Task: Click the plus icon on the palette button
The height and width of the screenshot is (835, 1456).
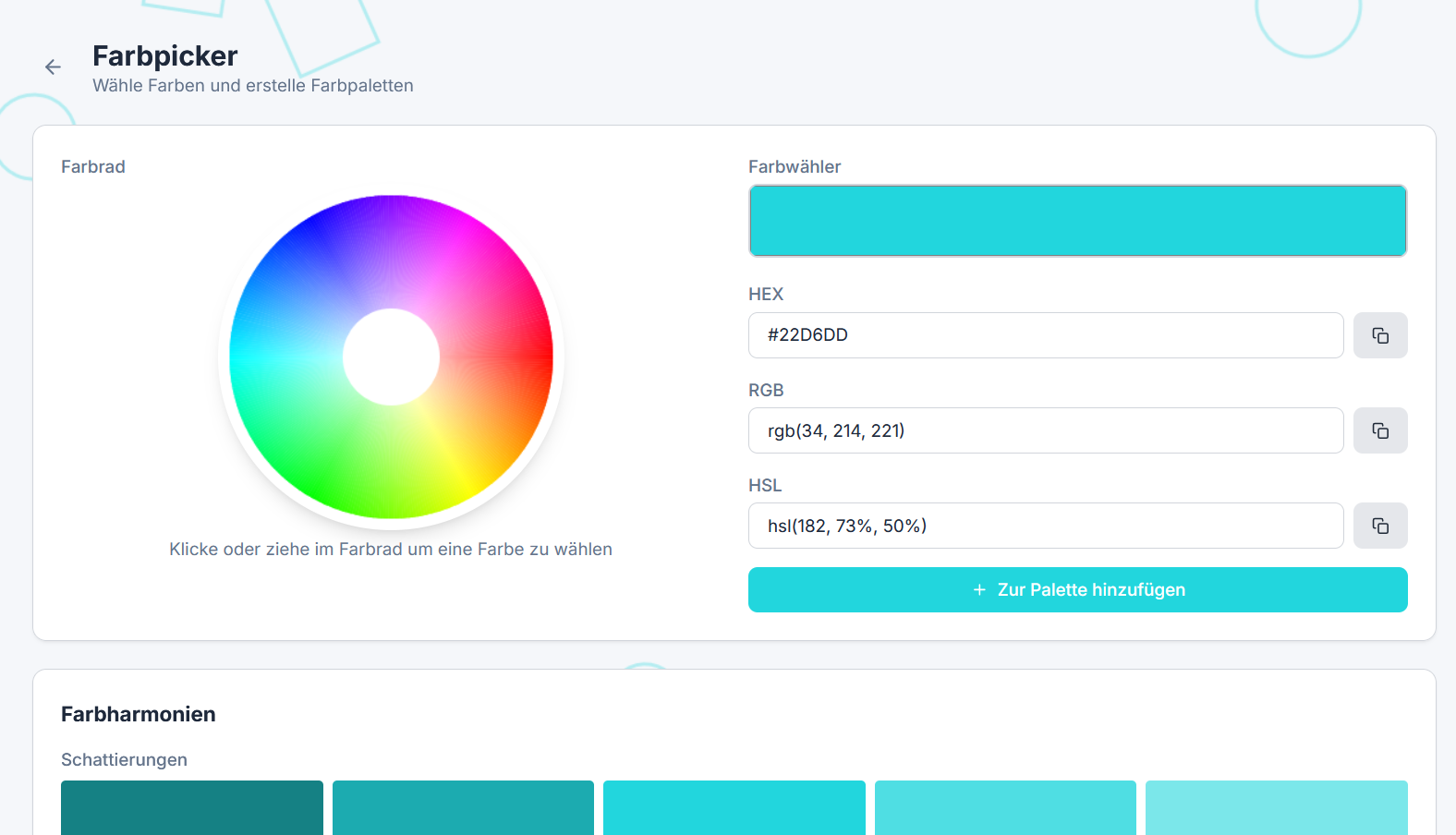Action: coord(979,589)
